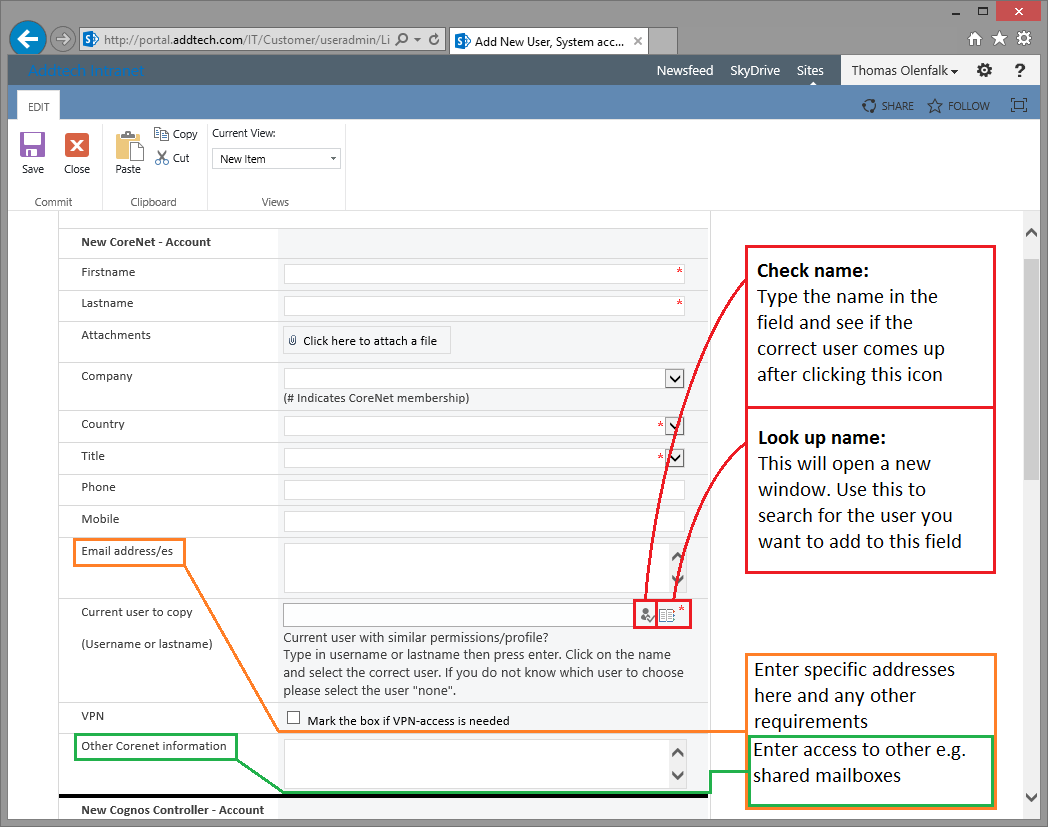This screenshot has width=1048, height=827.
Task: Click into the Mobile field
Action: click(484, 521)
